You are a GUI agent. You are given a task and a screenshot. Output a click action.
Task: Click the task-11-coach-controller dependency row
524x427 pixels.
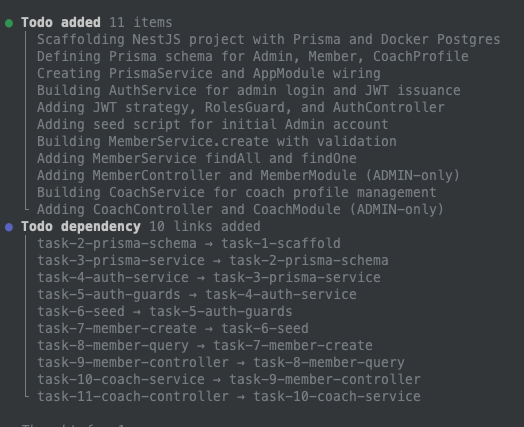pyautogui.click(x=229, y=397)
